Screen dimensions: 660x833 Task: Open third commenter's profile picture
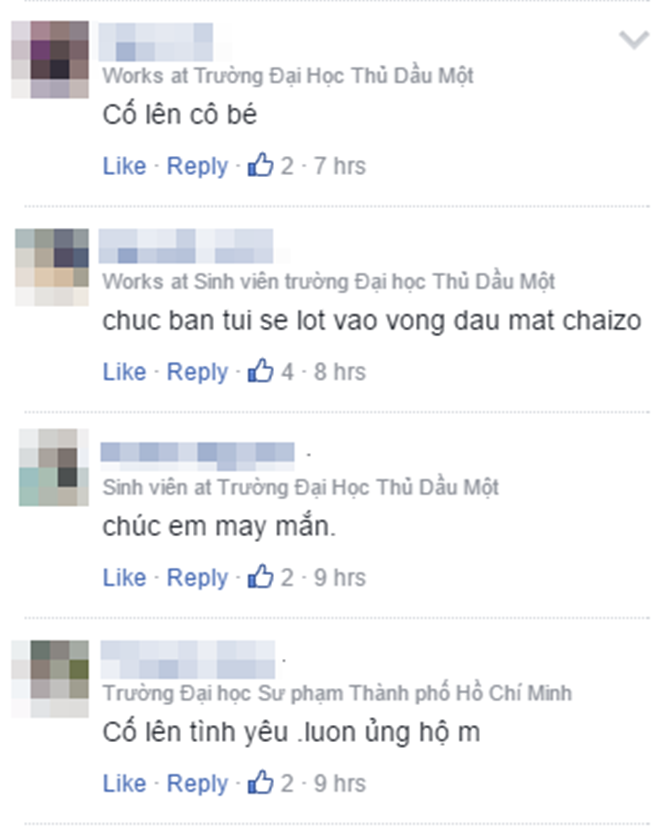point(54,468)
